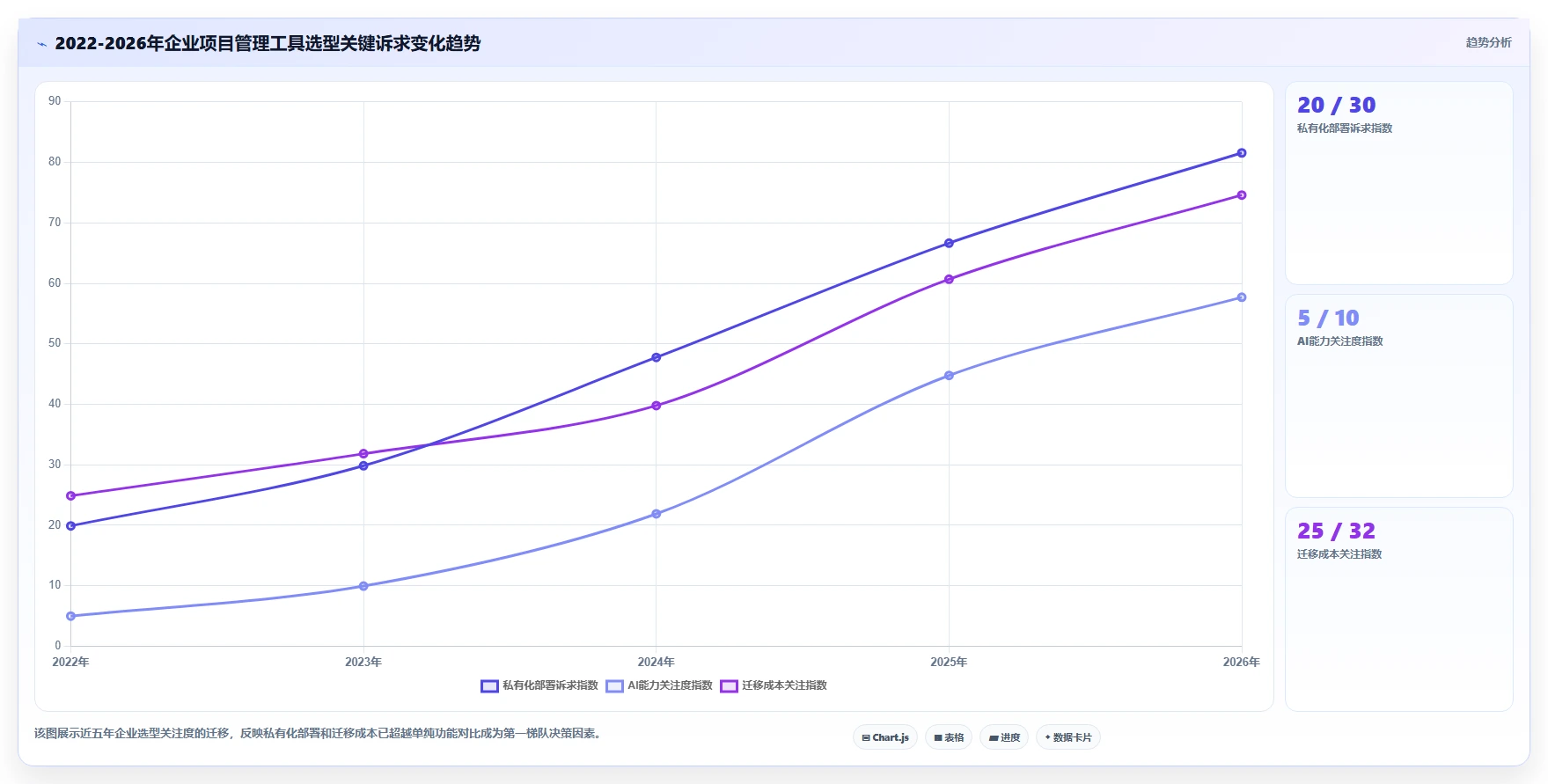The width and height of the screenshot is (1548, 784).
Task: Click the 趋势分析 label in the header
Action: coord(1488,42)
